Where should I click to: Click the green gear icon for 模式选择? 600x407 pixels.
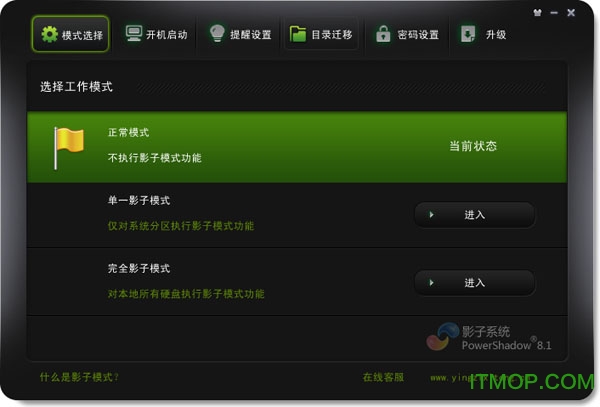[49, 34]
